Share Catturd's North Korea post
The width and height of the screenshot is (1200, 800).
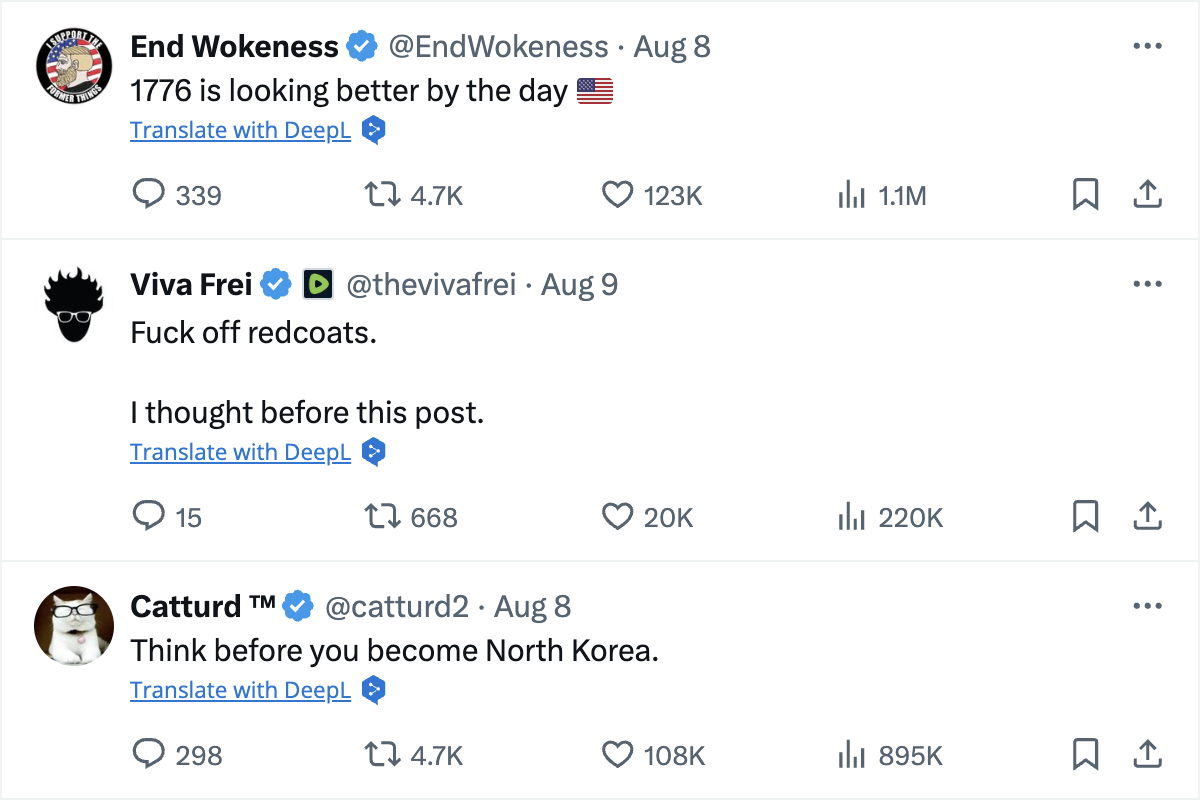click(1147, 754)
